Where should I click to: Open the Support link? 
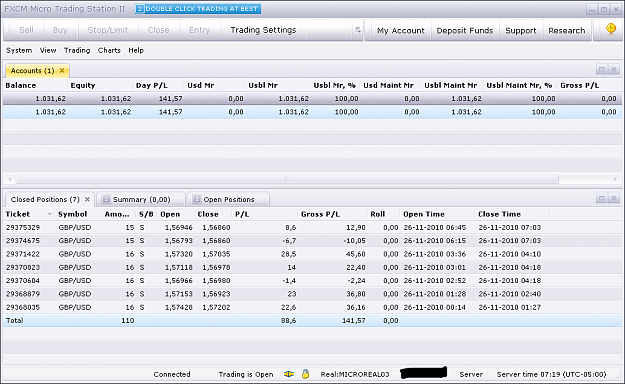point(521,31)
